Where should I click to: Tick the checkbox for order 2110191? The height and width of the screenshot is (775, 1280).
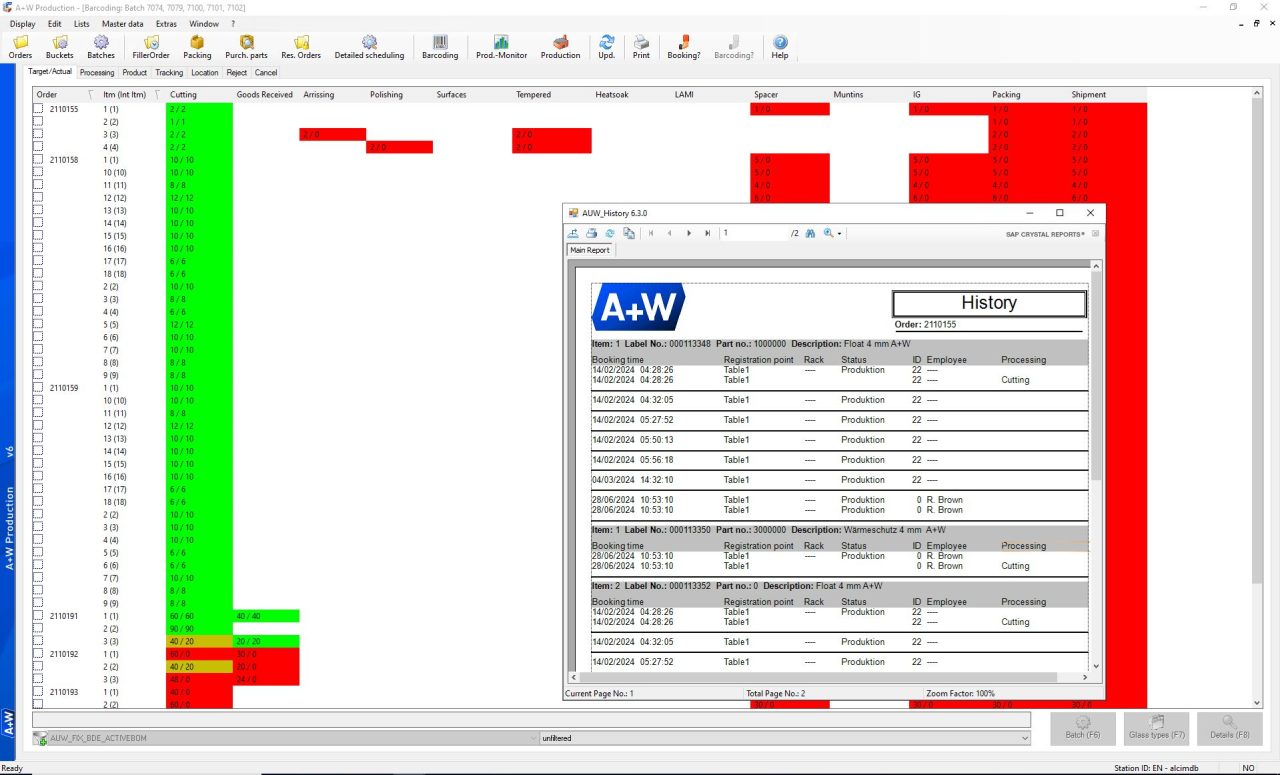pyautogui.click(x=39, y=616)
